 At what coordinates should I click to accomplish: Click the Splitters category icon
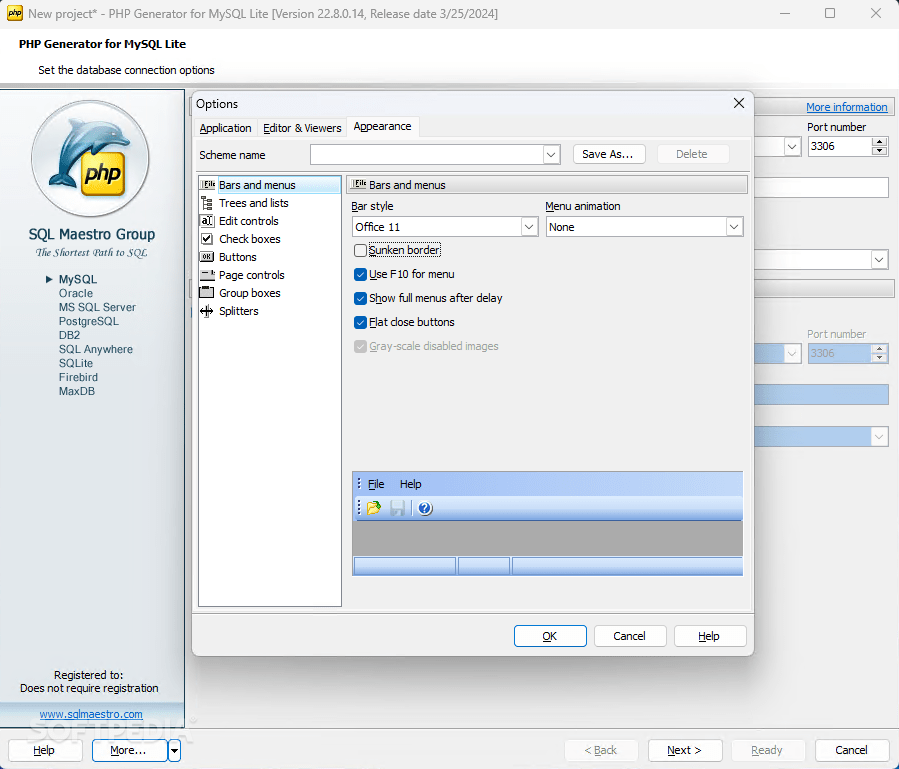pos(206,311)
